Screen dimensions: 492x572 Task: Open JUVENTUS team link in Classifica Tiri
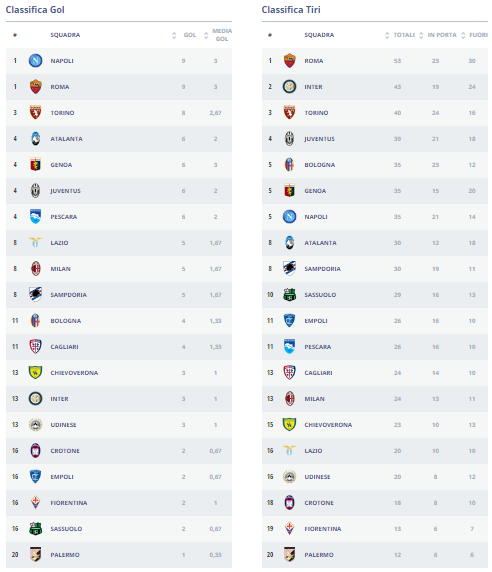tap(319, 139)
